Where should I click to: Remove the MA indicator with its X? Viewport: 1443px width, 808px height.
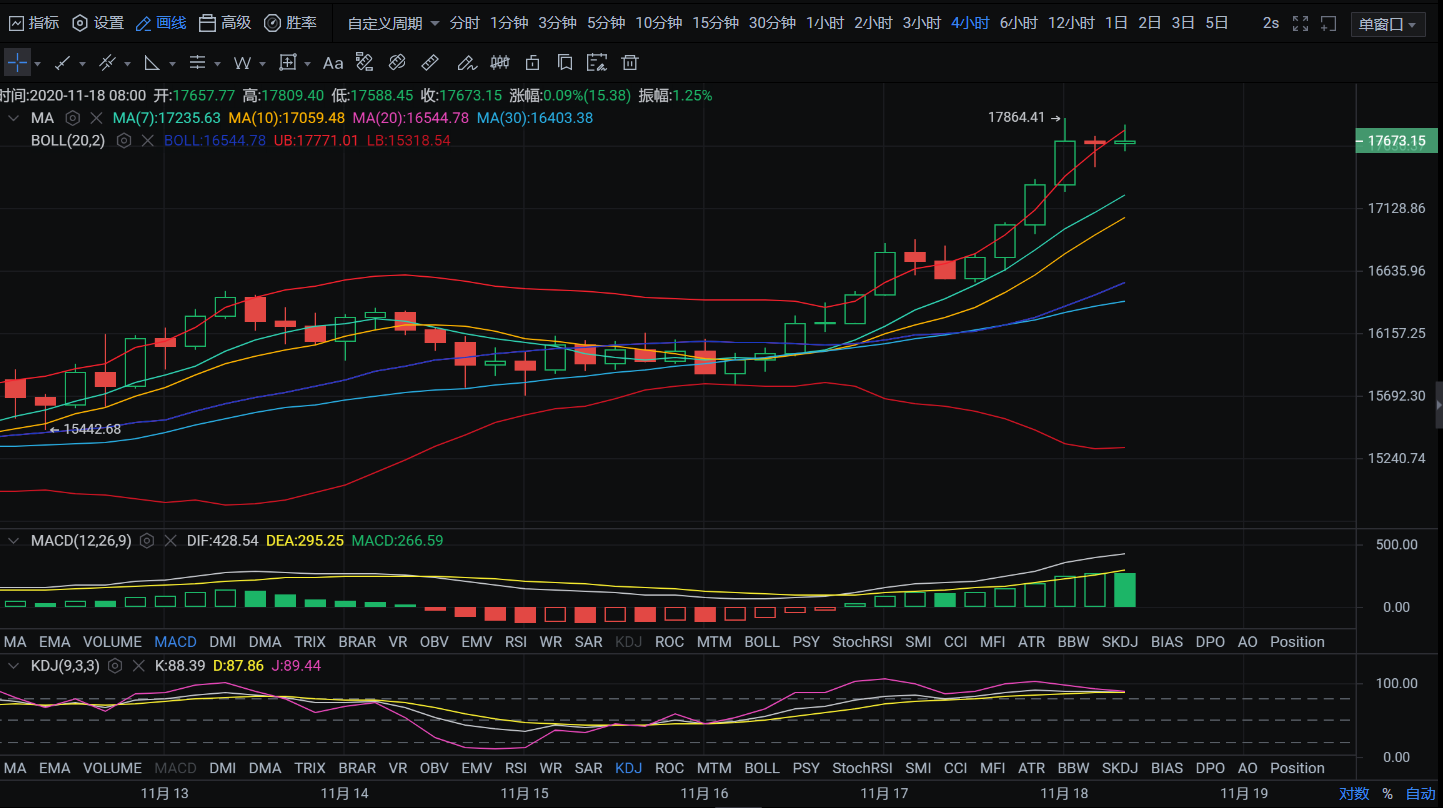(95, 118)
